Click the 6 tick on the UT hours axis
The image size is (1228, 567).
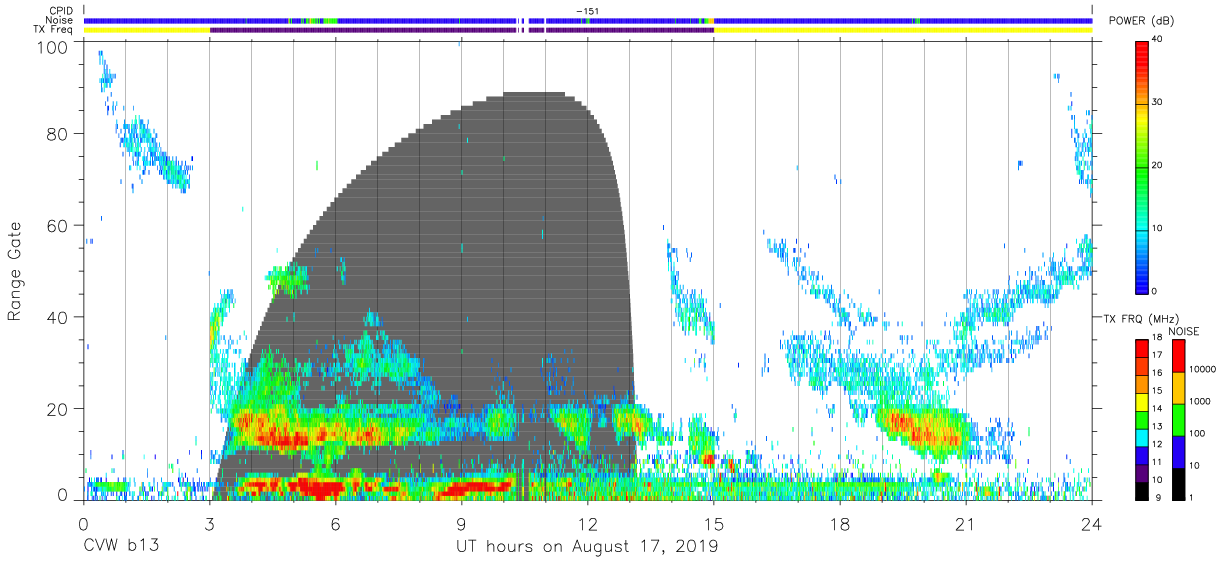coord(335,523)
